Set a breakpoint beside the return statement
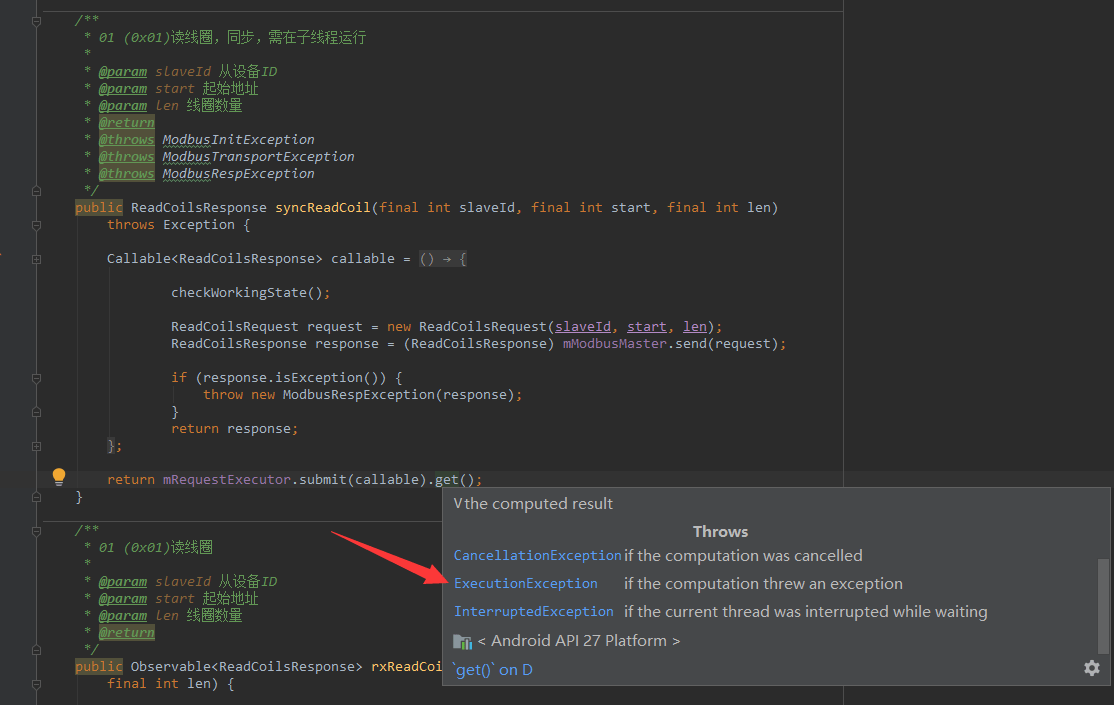 [20, 478]
